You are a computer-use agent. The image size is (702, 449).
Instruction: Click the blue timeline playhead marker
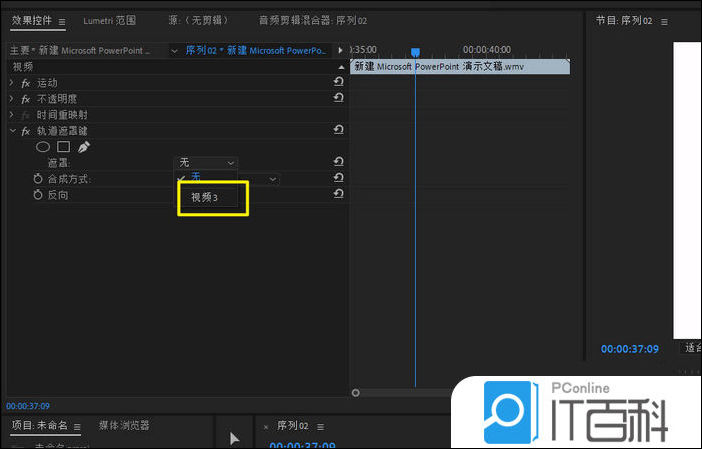tap(415, 52)
